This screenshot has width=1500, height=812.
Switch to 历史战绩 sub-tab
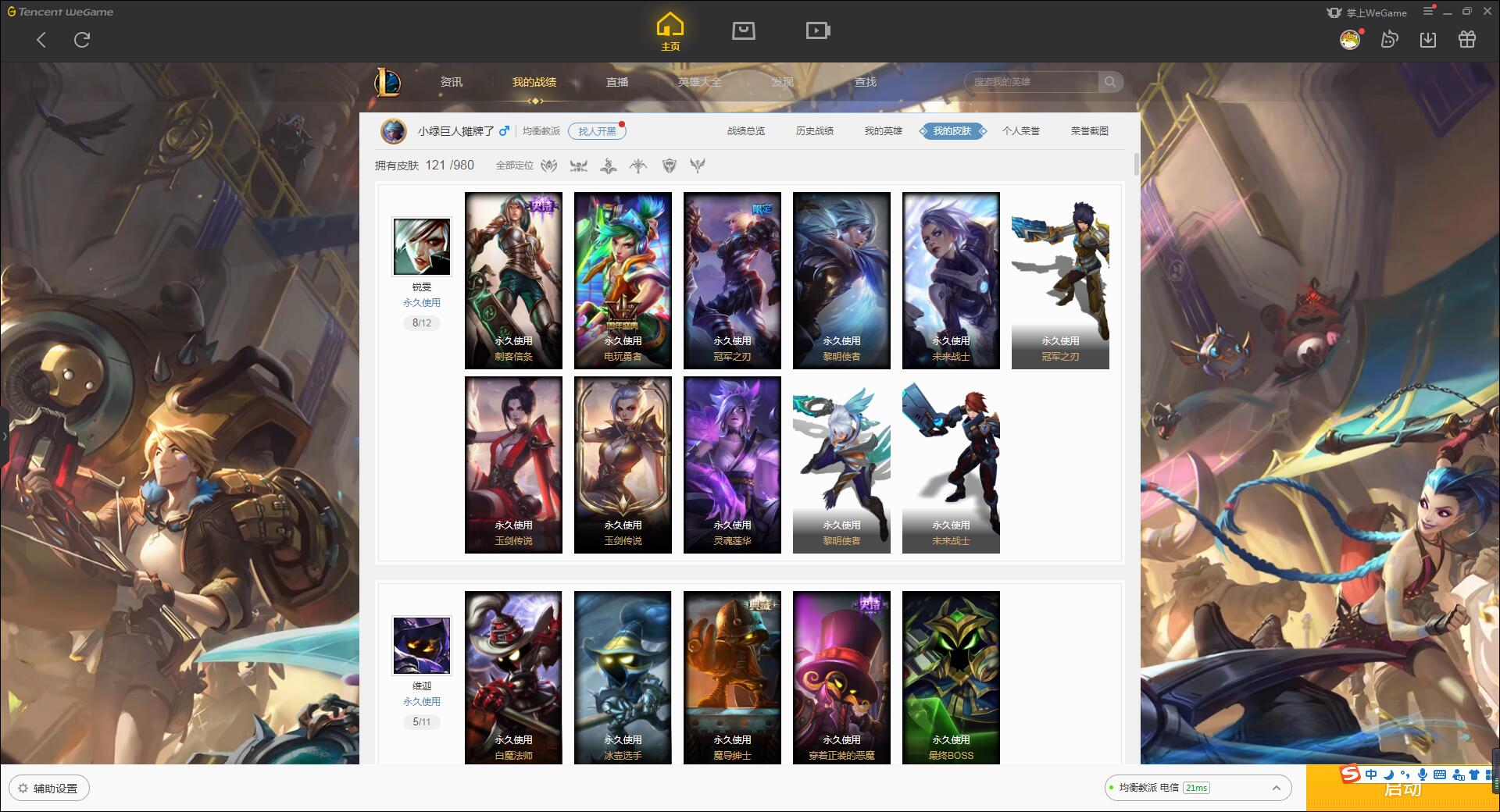pyautogui.click(x=815, y=131)
